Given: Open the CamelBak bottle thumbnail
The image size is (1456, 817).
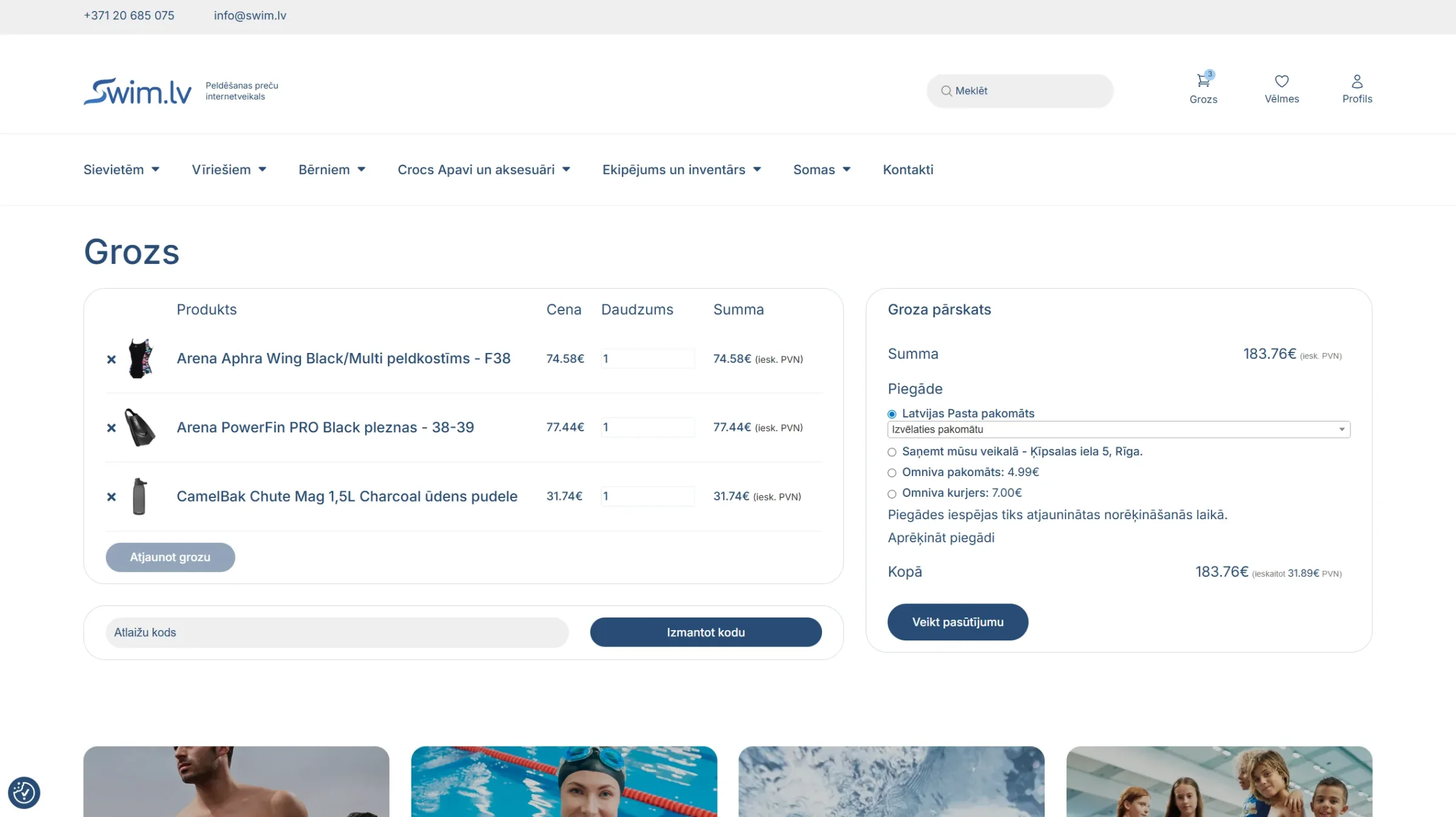Looking at the screenshot, I should click(139, 496).
